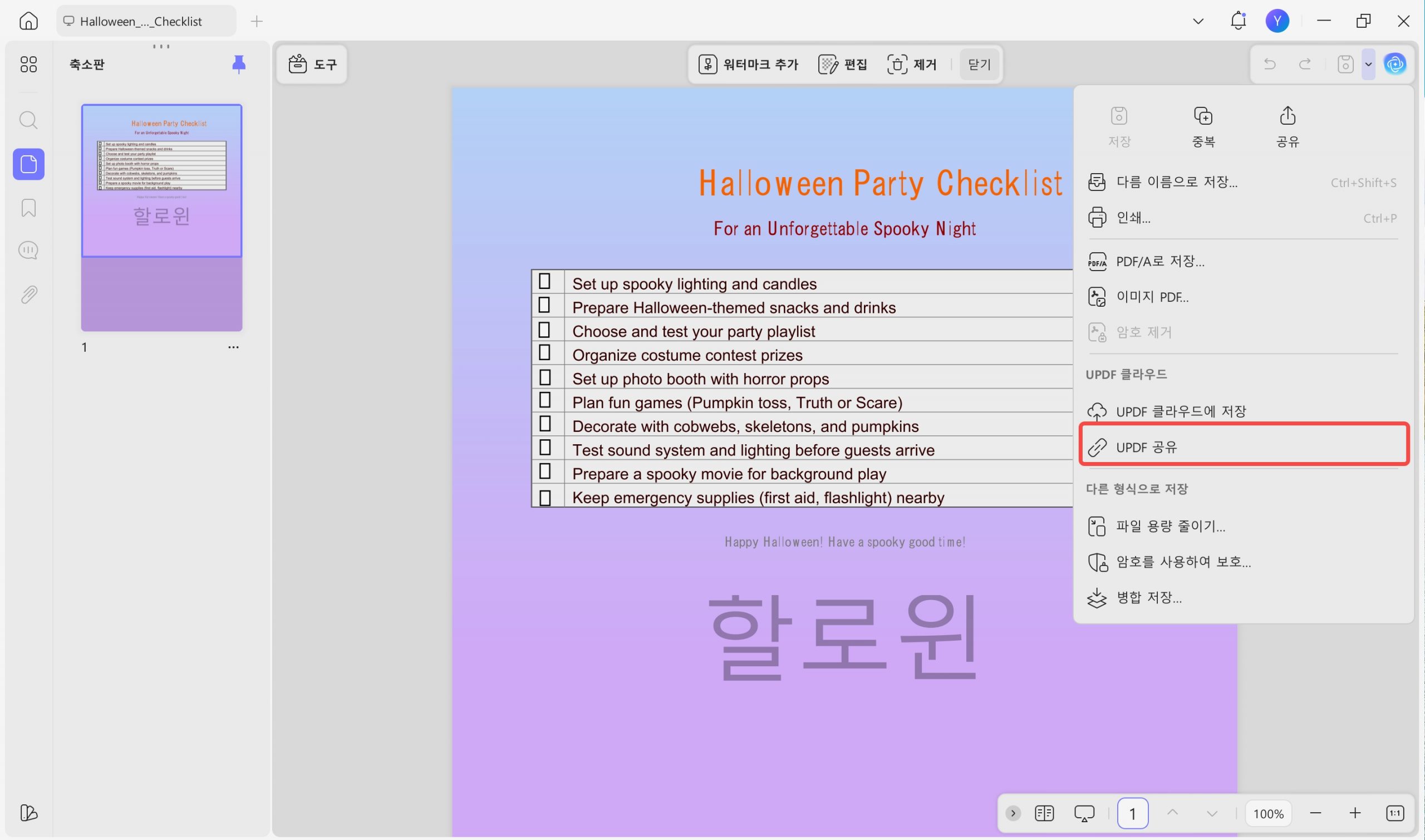Click the notification bell icon
1425x840 pixels.
click(1238, 21)
